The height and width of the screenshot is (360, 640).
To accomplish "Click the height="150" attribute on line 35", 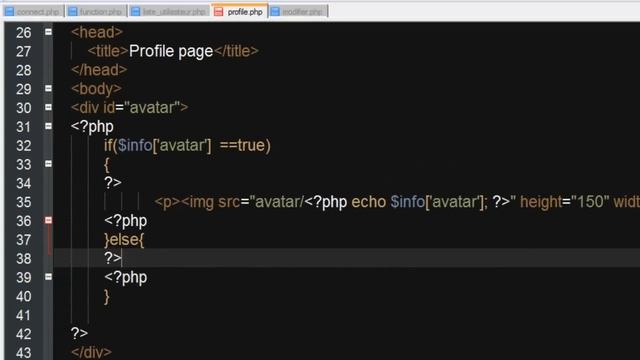I will [564, 202].
